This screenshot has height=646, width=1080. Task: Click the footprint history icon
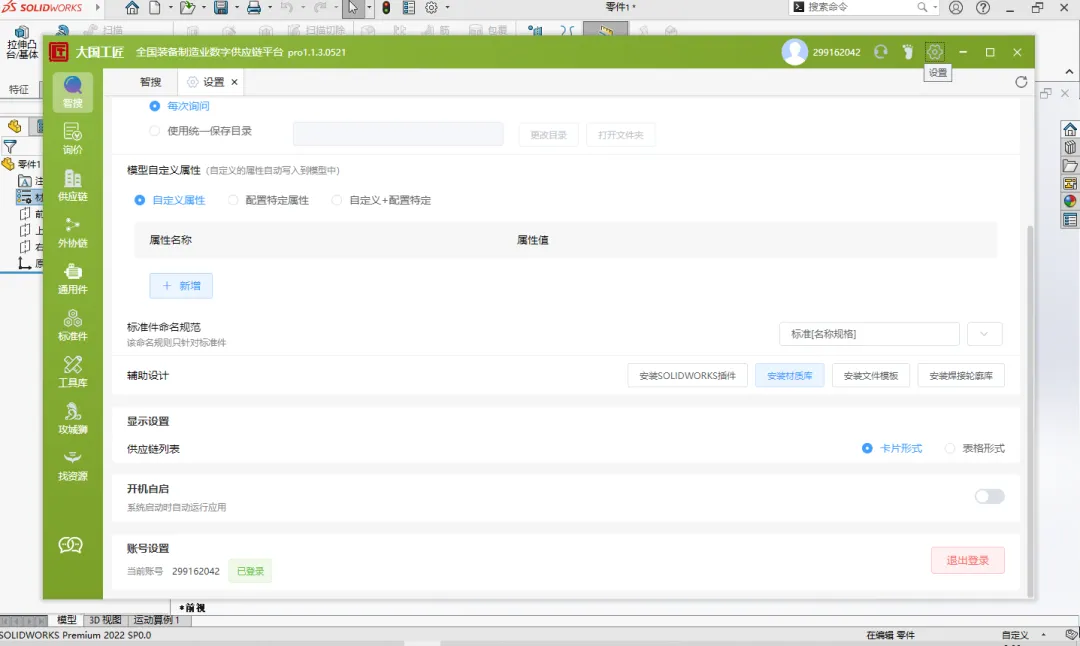tap(908, 52)
